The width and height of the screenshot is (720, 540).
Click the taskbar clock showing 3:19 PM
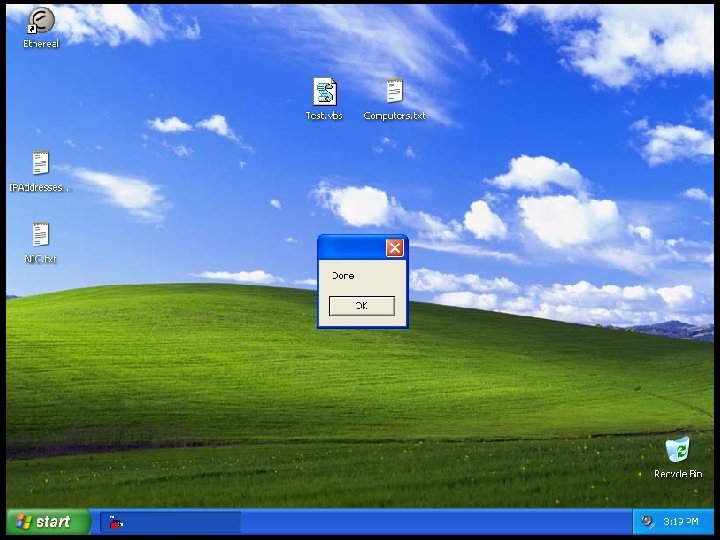click(x=681, y=522)
